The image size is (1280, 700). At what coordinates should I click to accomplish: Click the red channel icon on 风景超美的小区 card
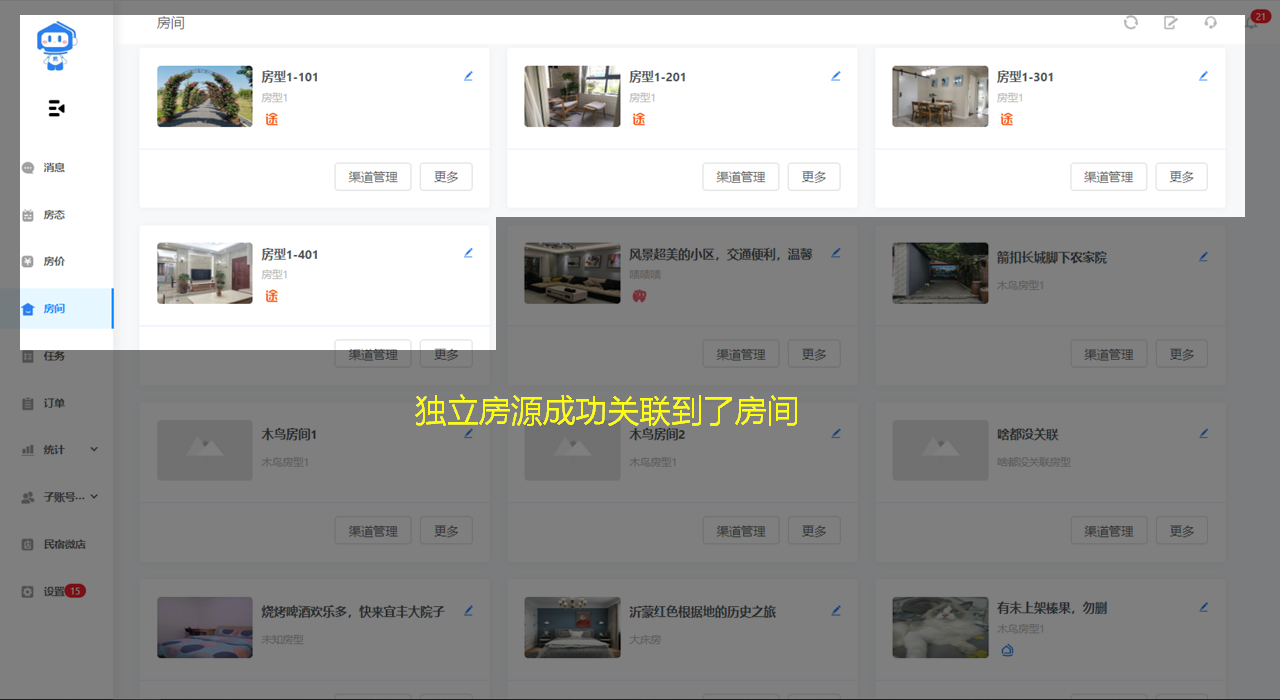[640, 296]
